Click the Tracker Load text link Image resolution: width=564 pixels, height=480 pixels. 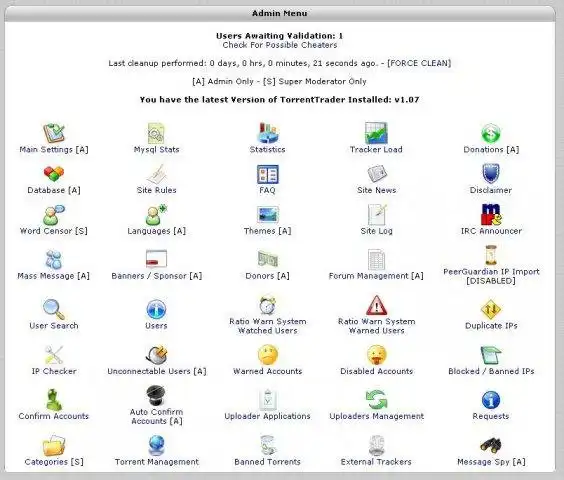tap(376, 150)
